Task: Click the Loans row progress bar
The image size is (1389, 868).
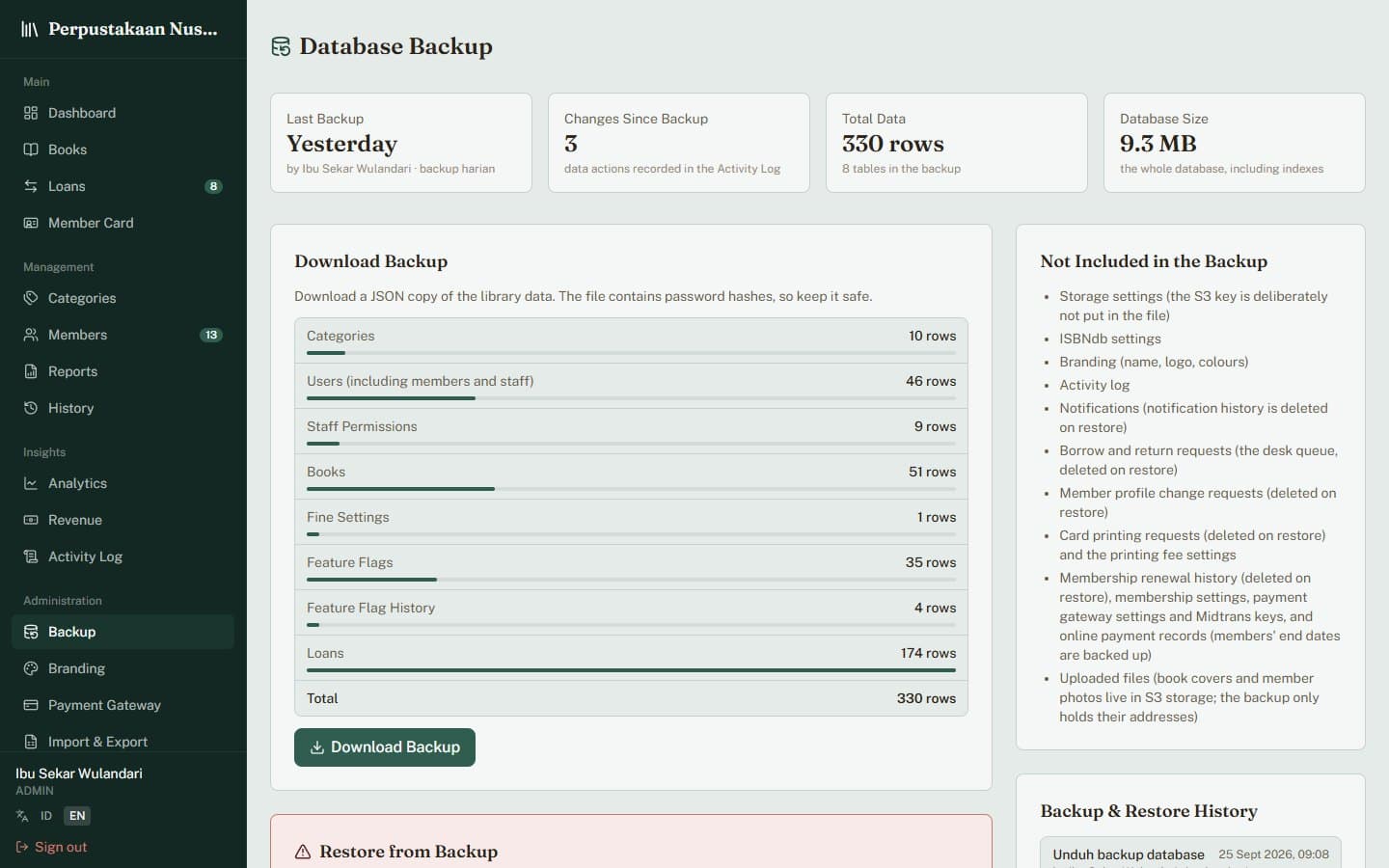Action: click(x=631, y=670)
